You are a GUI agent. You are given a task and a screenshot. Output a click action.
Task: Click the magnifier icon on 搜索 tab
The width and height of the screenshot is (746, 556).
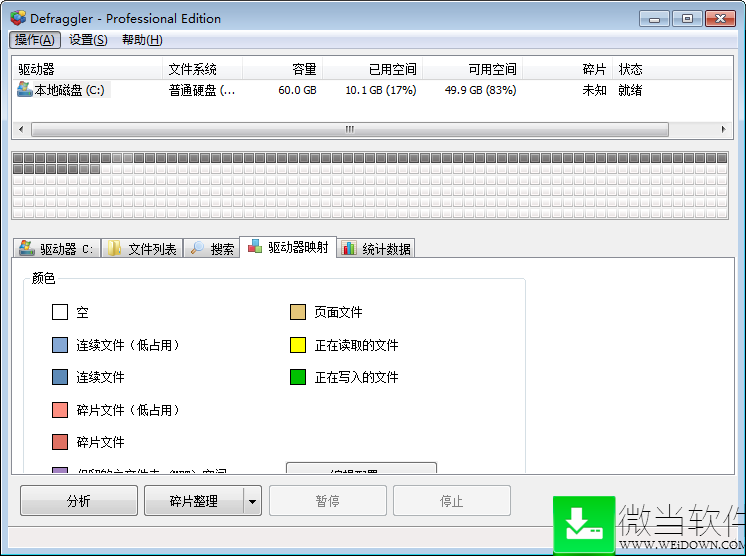(197, 247)
